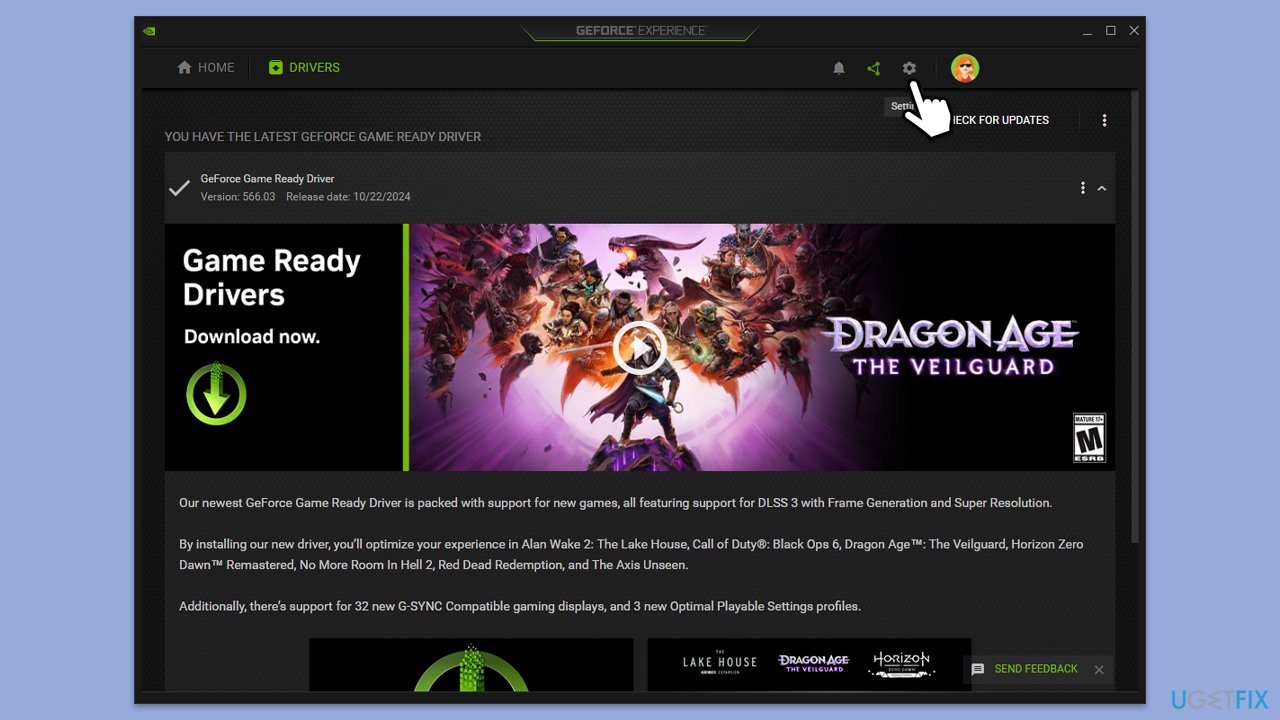Minimize the GeForce Experience window
This screenshot has width=1280, height=720.
pos(1088,31)
